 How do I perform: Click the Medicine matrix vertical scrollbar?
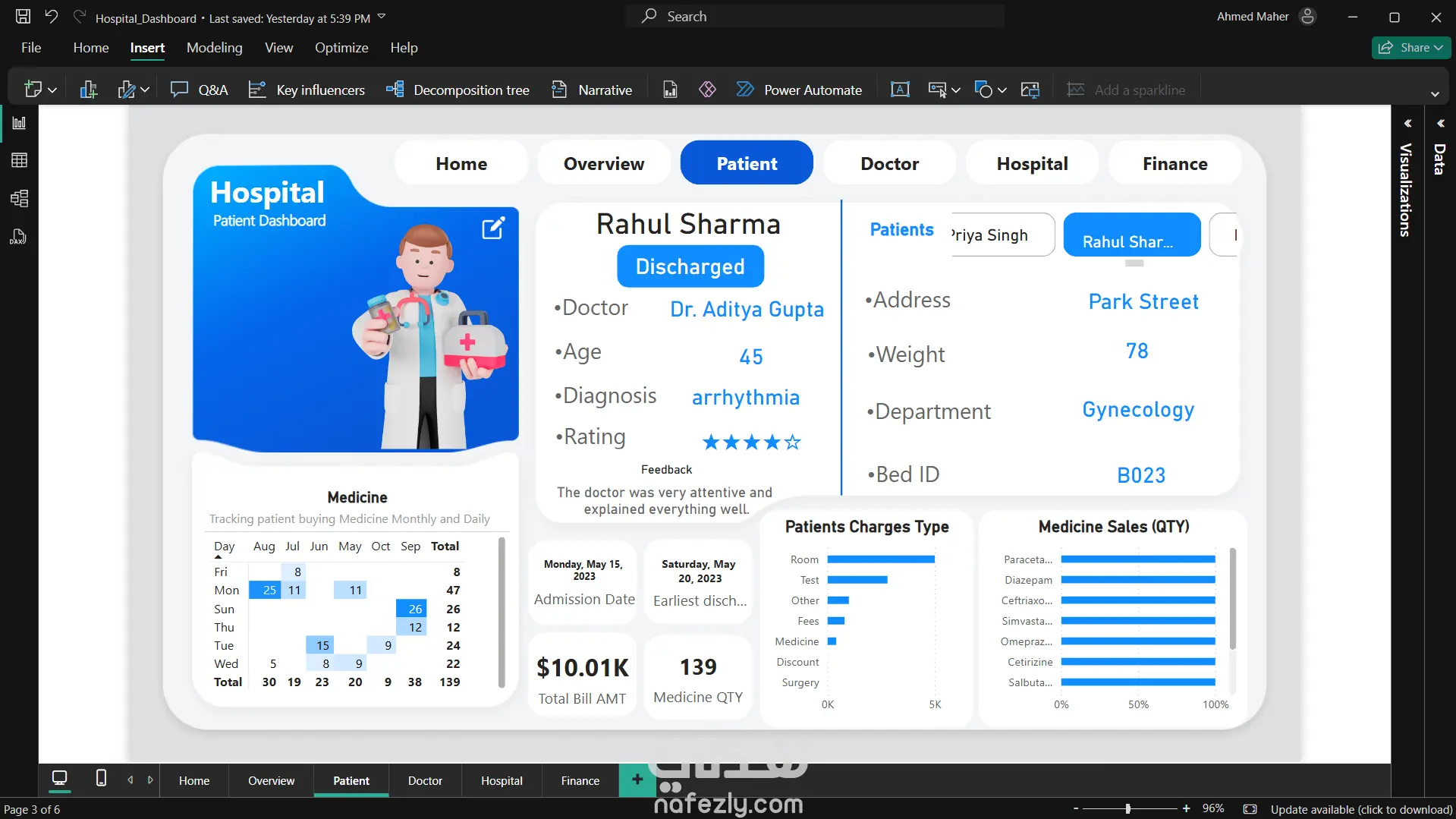(501, 612)
